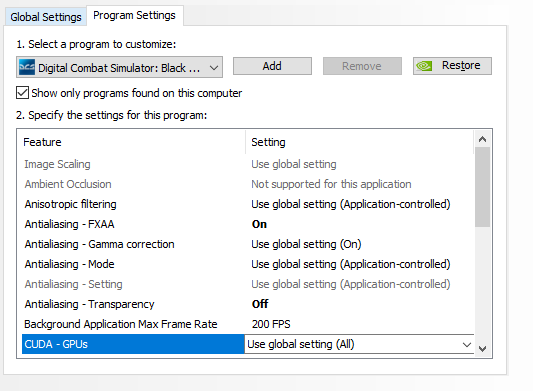Select Background Application Max Frame Rate row
The height and width of the screenshot is (391, 533).
coord(248,324)
